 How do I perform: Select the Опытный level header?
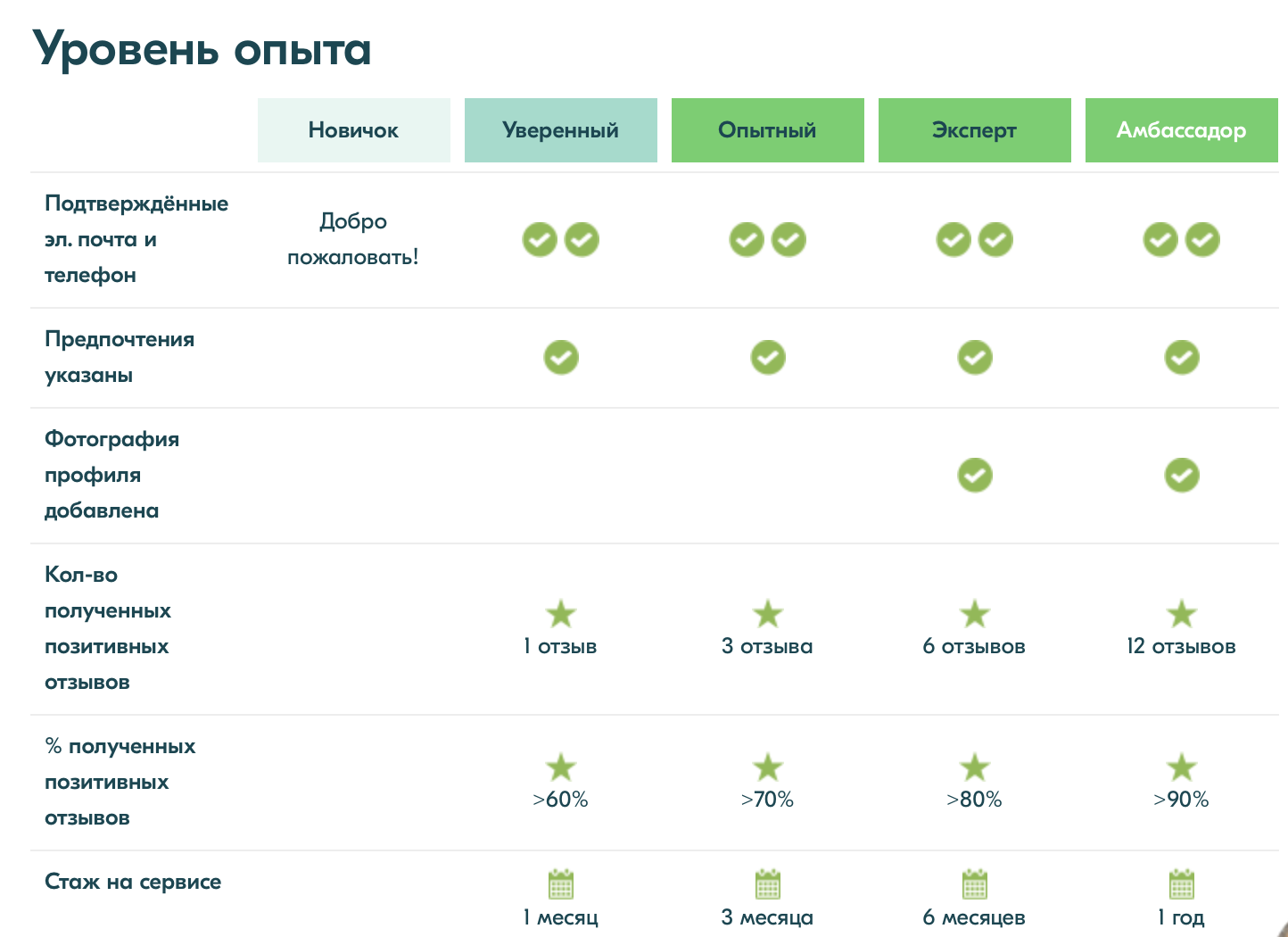point(768,130)
